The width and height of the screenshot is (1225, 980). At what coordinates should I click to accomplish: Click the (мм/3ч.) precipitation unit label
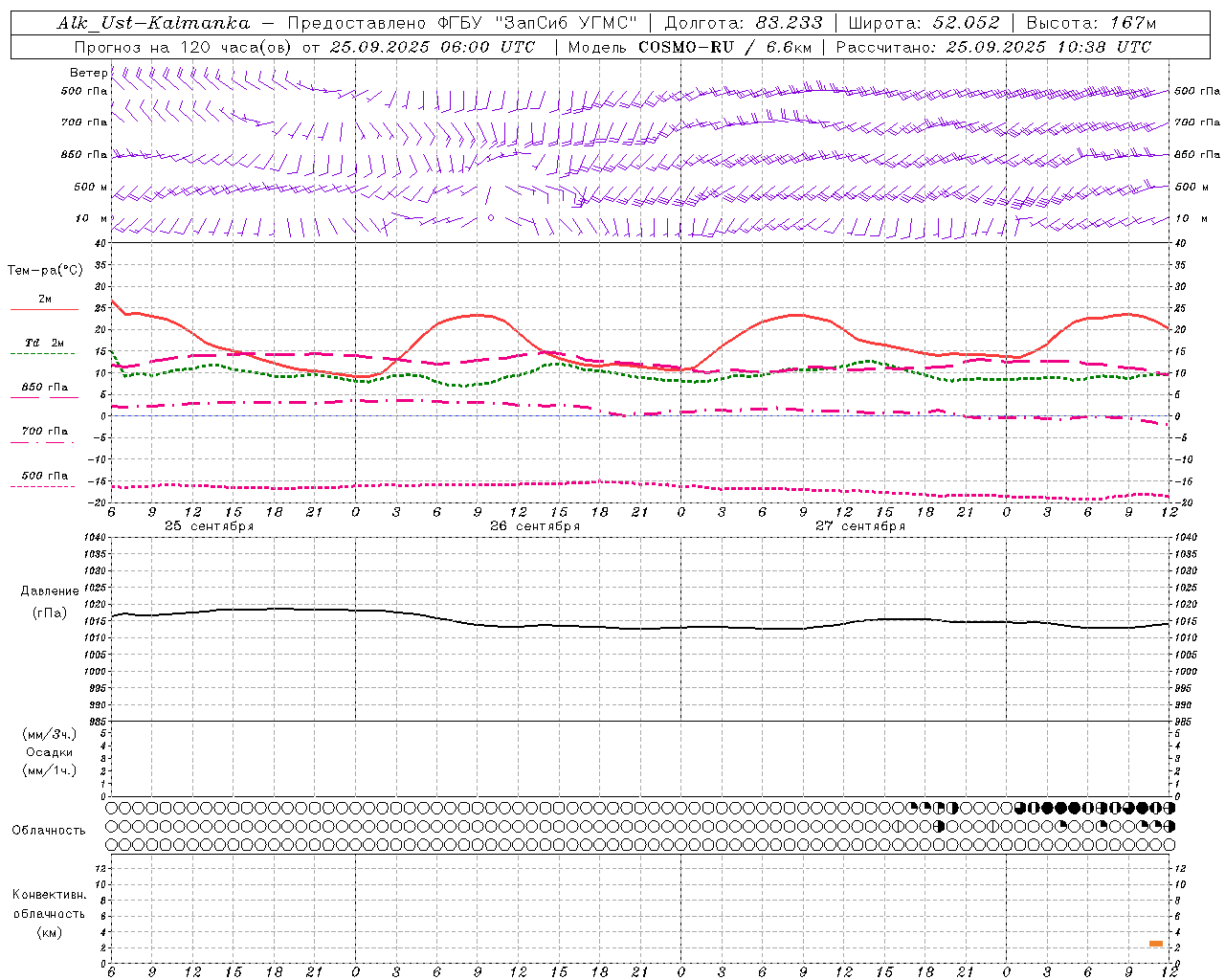[50, 734]
